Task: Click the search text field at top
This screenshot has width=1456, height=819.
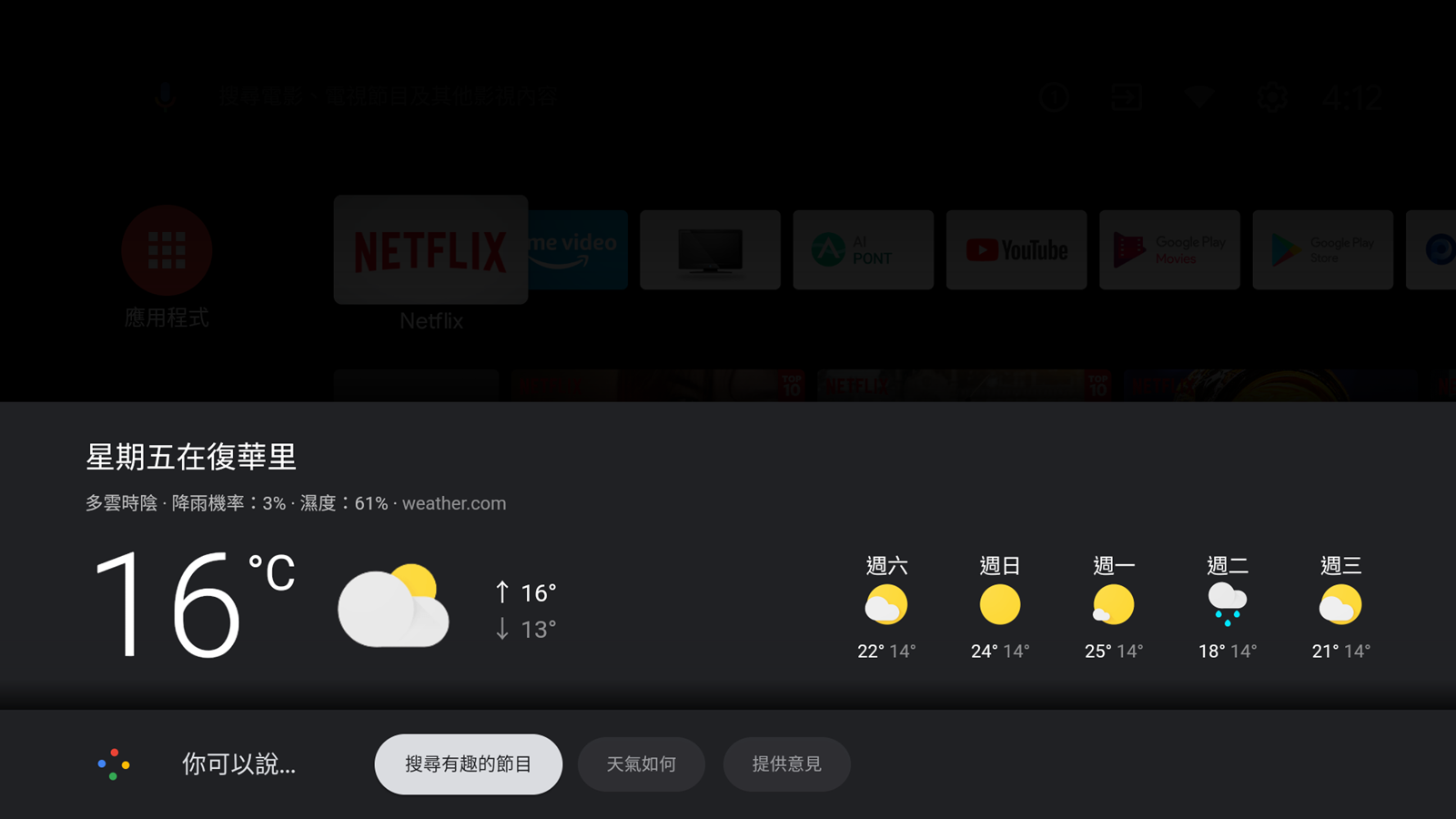Action: (x=387, y=96)
